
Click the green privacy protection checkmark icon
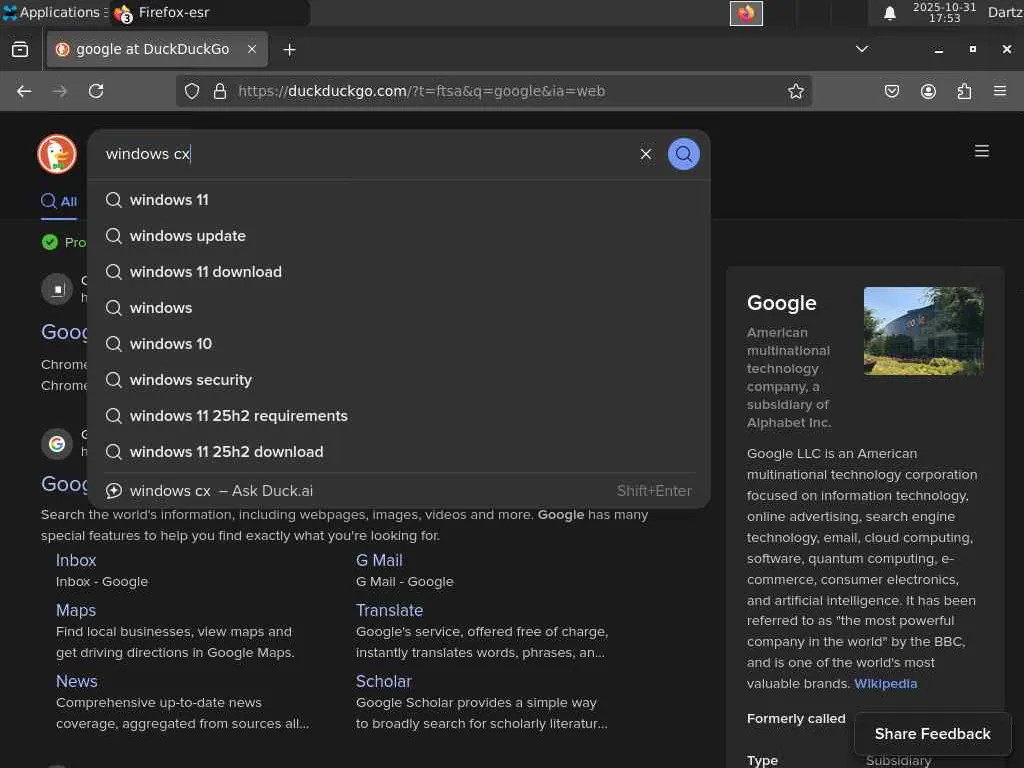point(50,242)
